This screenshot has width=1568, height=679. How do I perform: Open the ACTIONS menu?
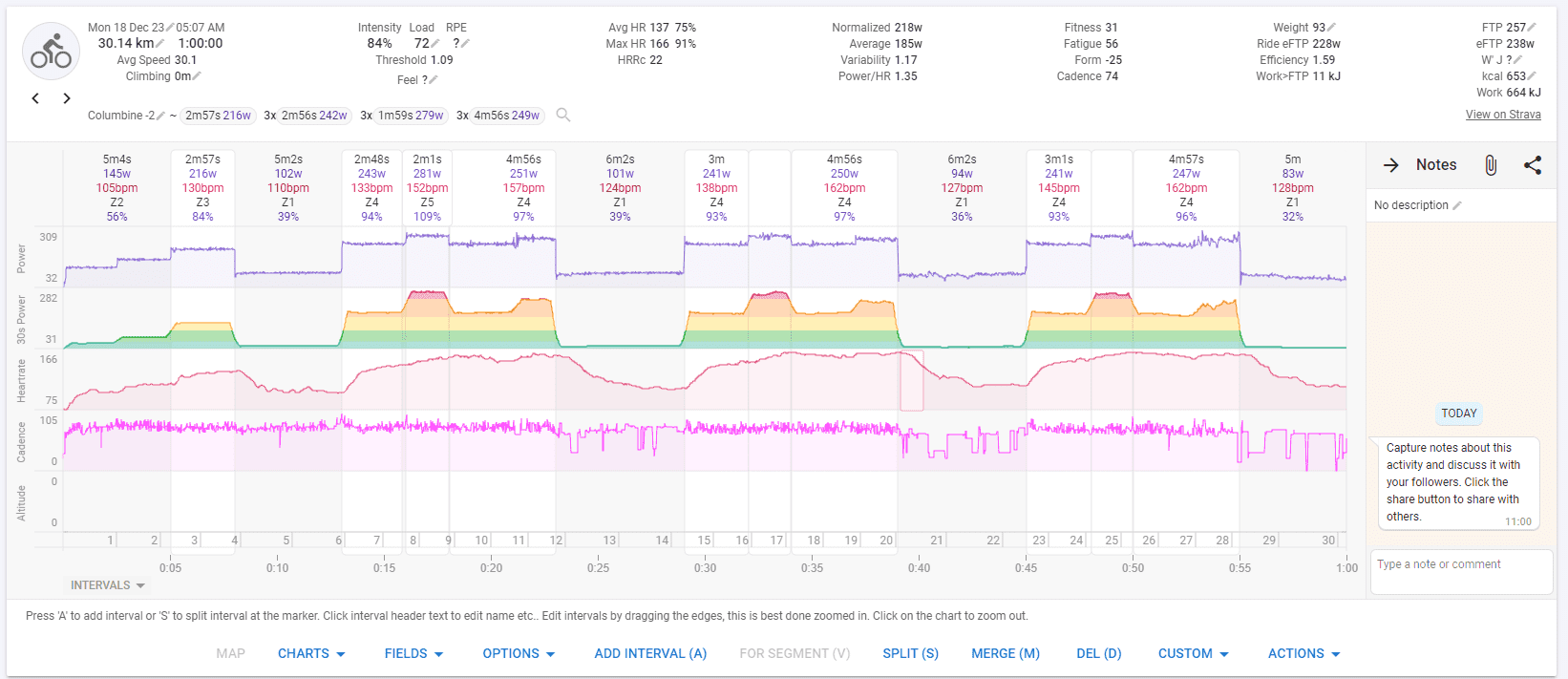point(1303,653)
